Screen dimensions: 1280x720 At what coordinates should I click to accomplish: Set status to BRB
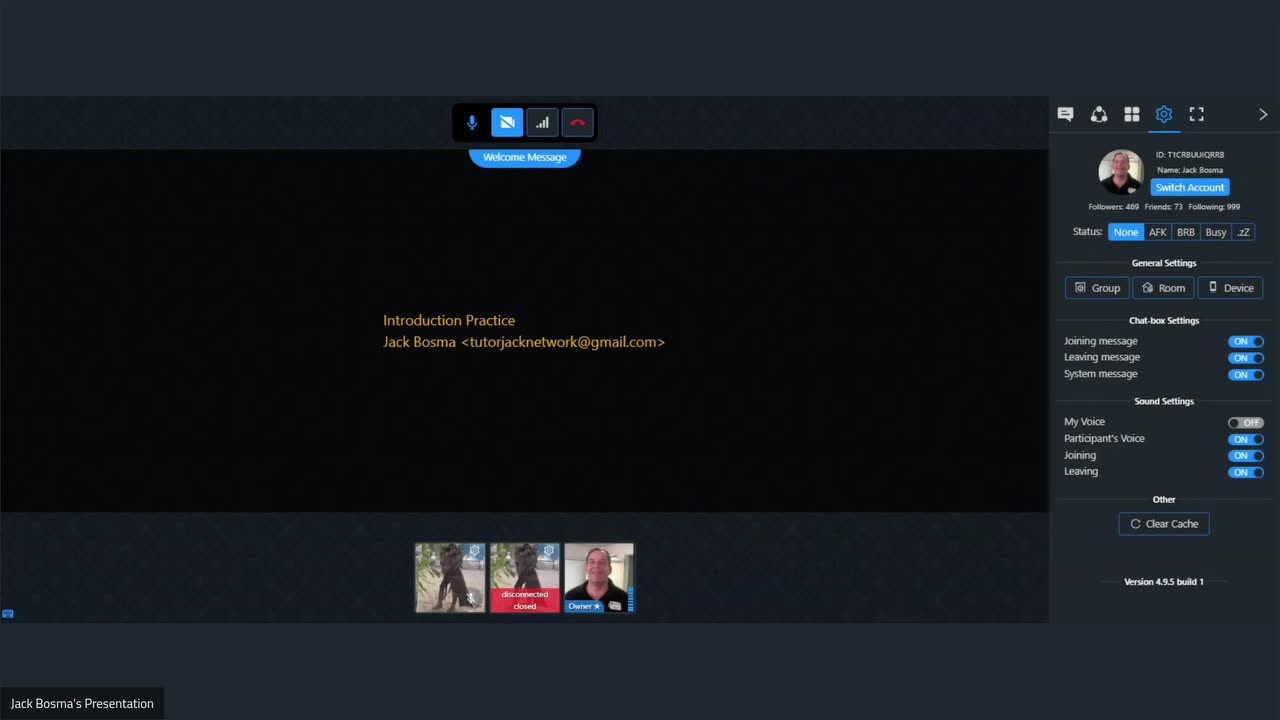click(x=1186, y=232)
